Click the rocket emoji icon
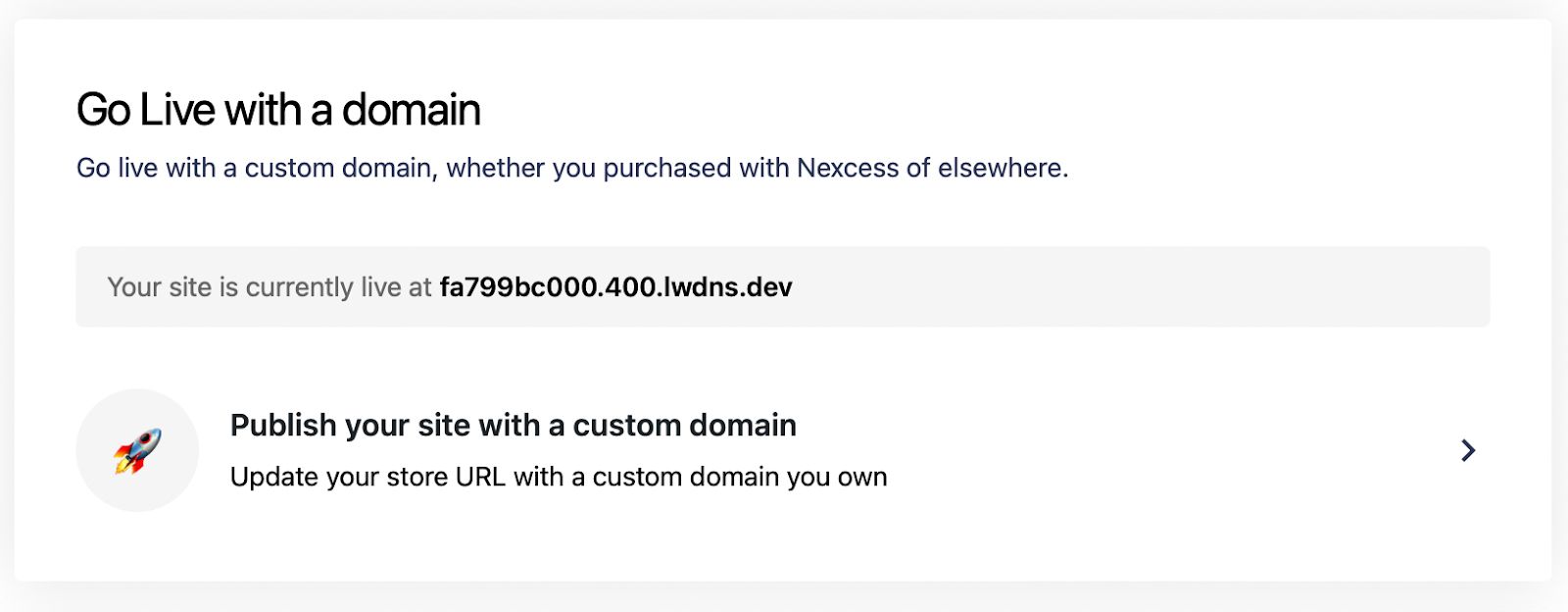Screen dimensions: 1568x612 point(137,451)
